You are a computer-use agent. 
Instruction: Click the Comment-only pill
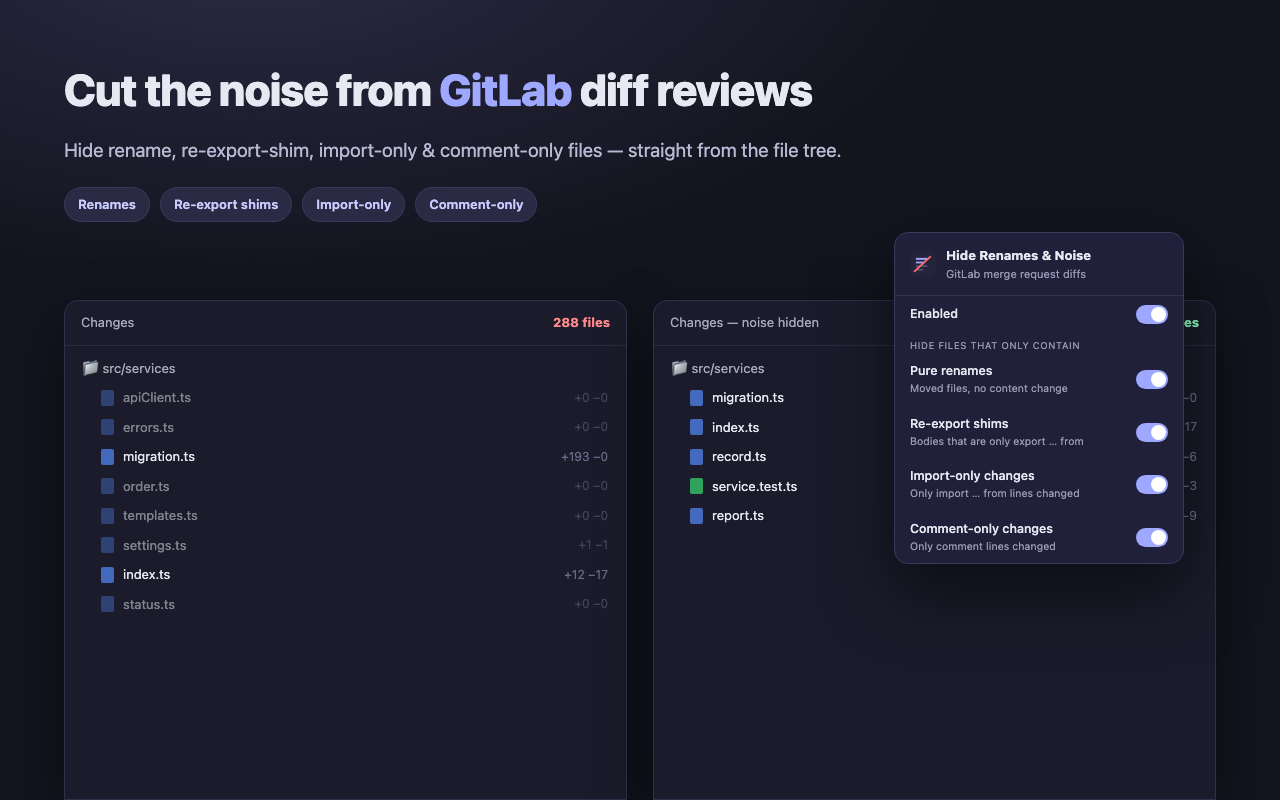tap(476, 204)
